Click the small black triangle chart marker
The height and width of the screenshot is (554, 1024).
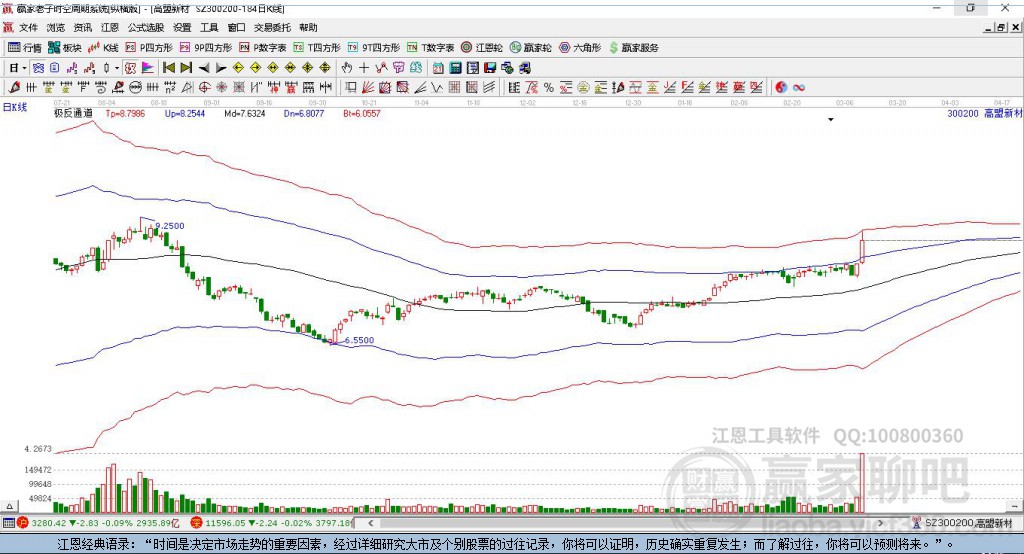[x=831, y=120]
